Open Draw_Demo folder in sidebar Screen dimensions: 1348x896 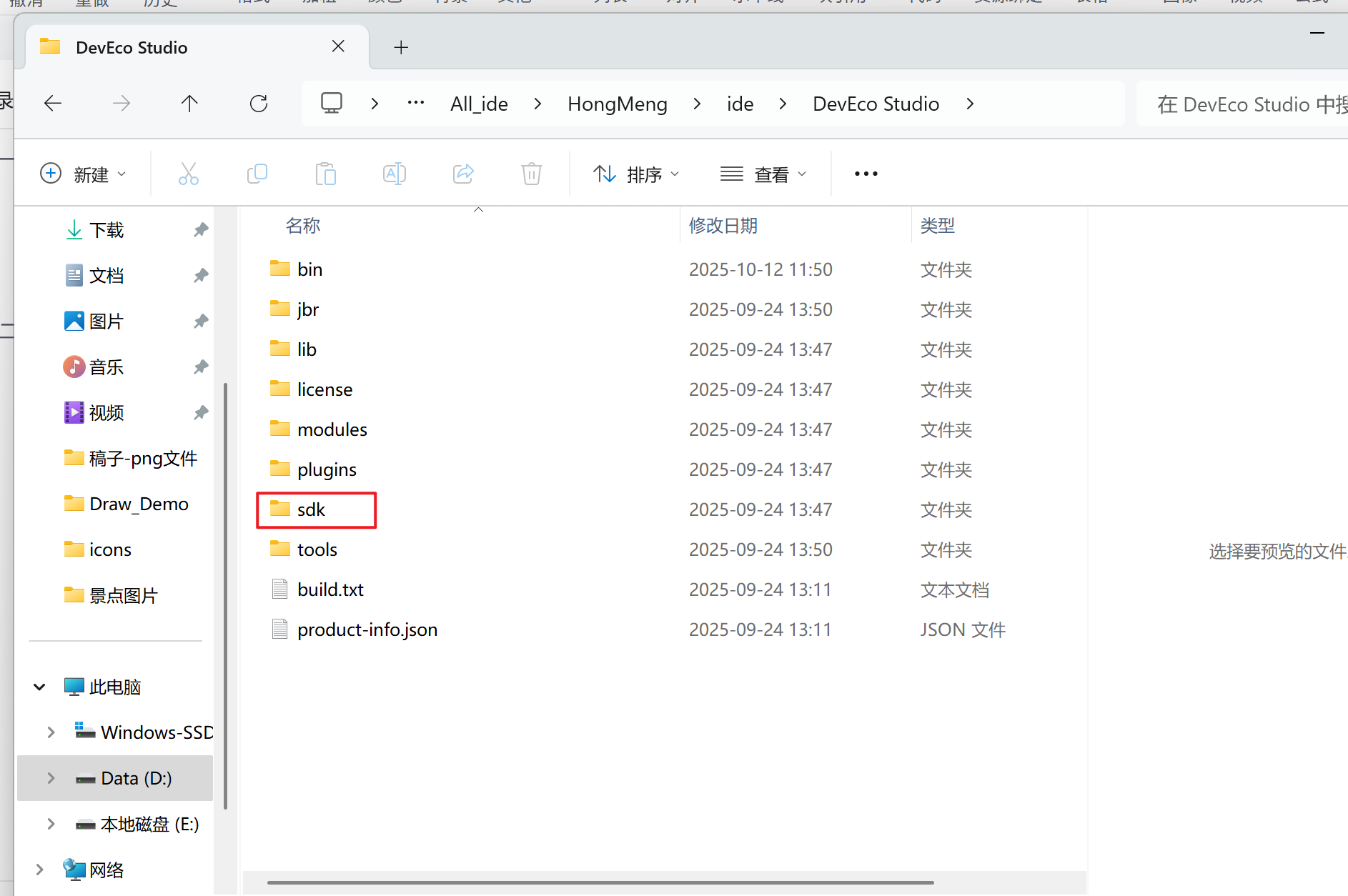click(127, 504)
